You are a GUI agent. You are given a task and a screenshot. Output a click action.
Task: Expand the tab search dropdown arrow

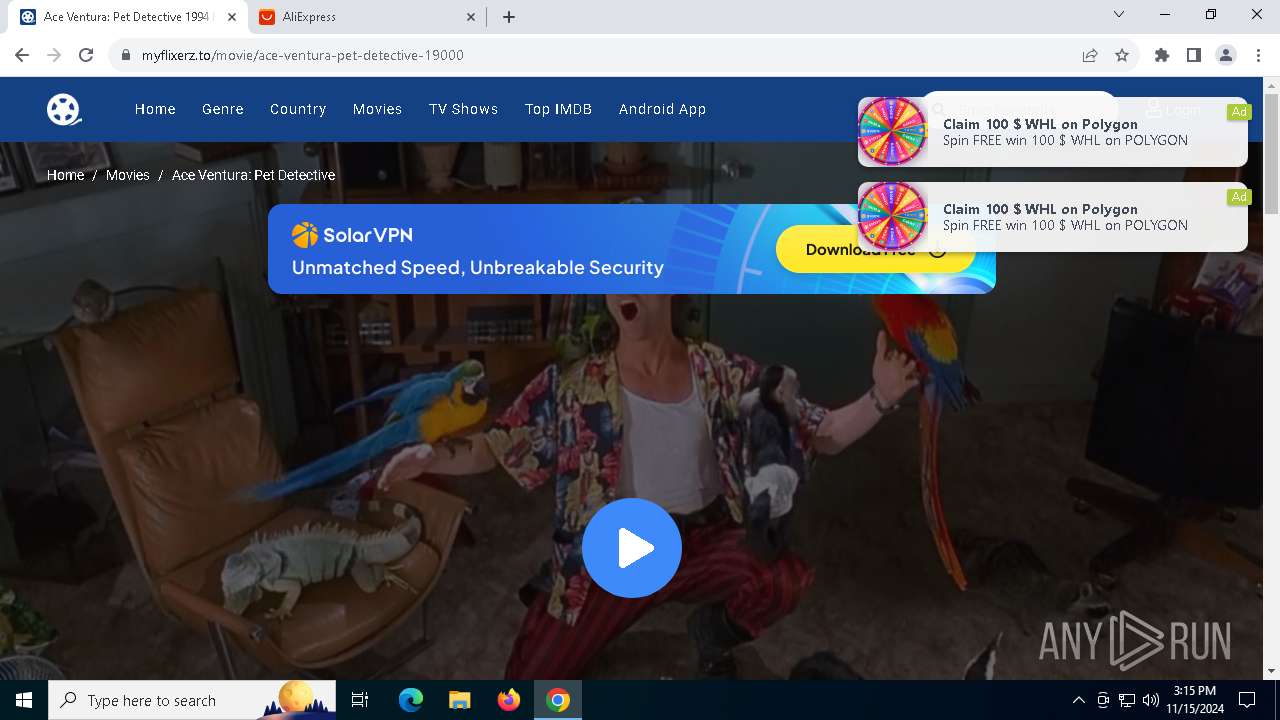pyautogui.click(x=1119, y=15)
